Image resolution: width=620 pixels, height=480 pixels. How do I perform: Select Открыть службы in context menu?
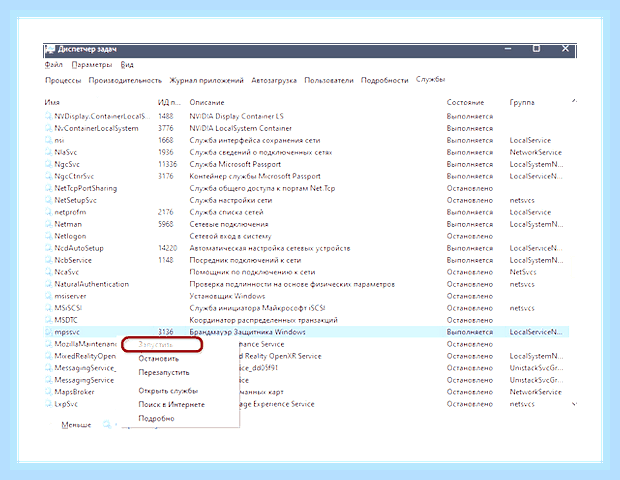coord(168,391)
